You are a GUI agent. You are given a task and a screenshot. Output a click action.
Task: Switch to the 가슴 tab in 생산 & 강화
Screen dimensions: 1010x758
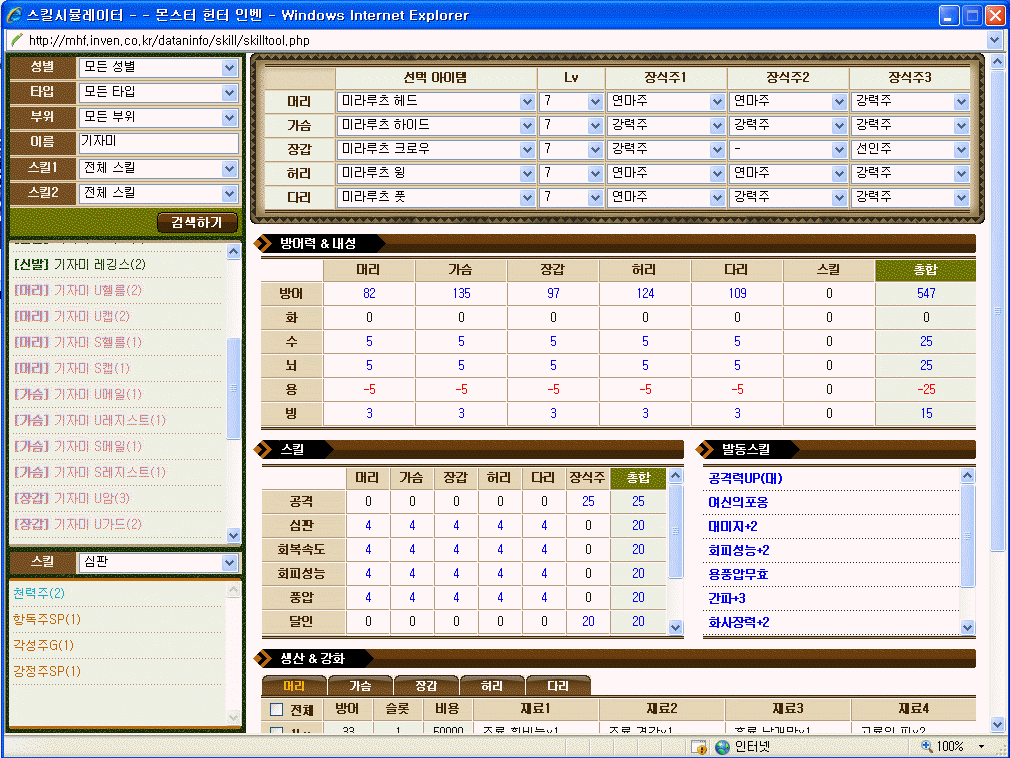click(360, 686)
